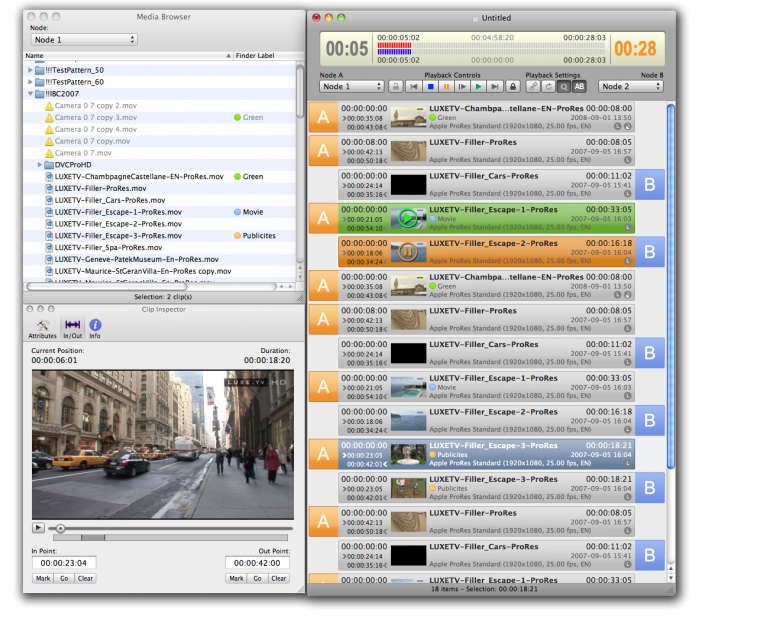Image resolution: width=767 pixels, height=622 pixels.
Task: Click the !!IBC2007 folder icon
Action: point(40,94)
